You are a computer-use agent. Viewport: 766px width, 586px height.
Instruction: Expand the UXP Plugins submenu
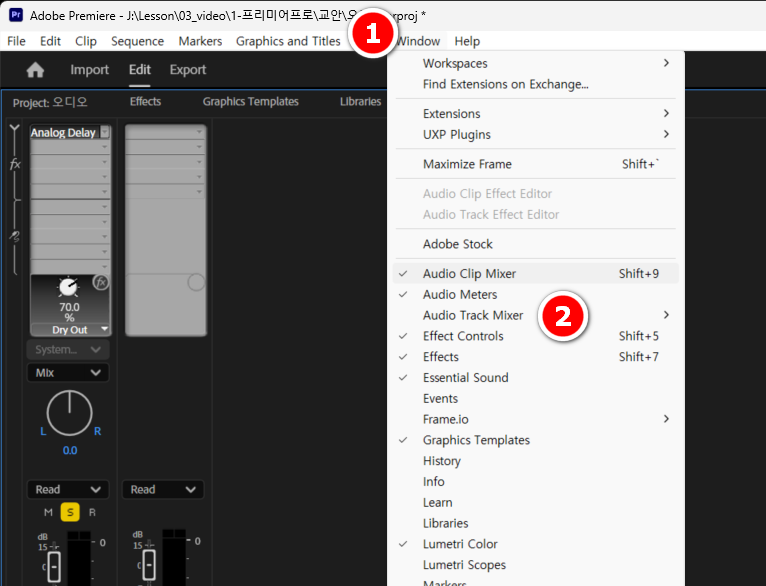pyautogui.click(x=535, y=134)
